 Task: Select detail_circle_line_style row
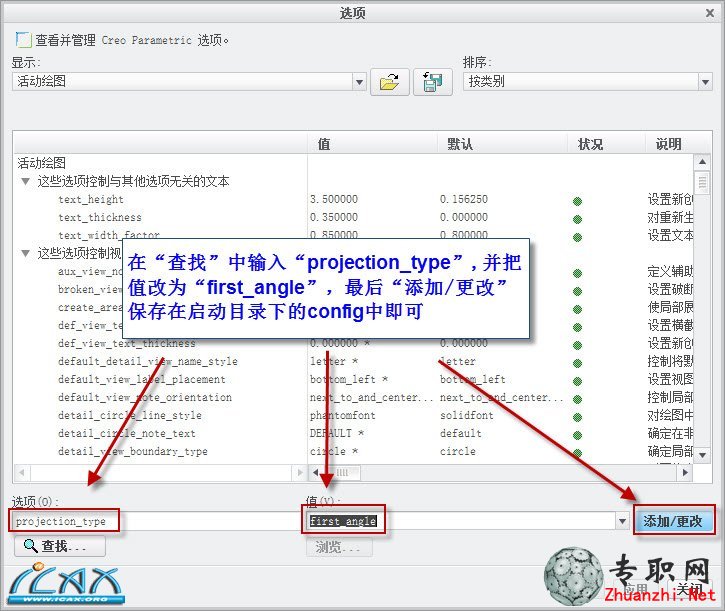(x=130, y=415)
